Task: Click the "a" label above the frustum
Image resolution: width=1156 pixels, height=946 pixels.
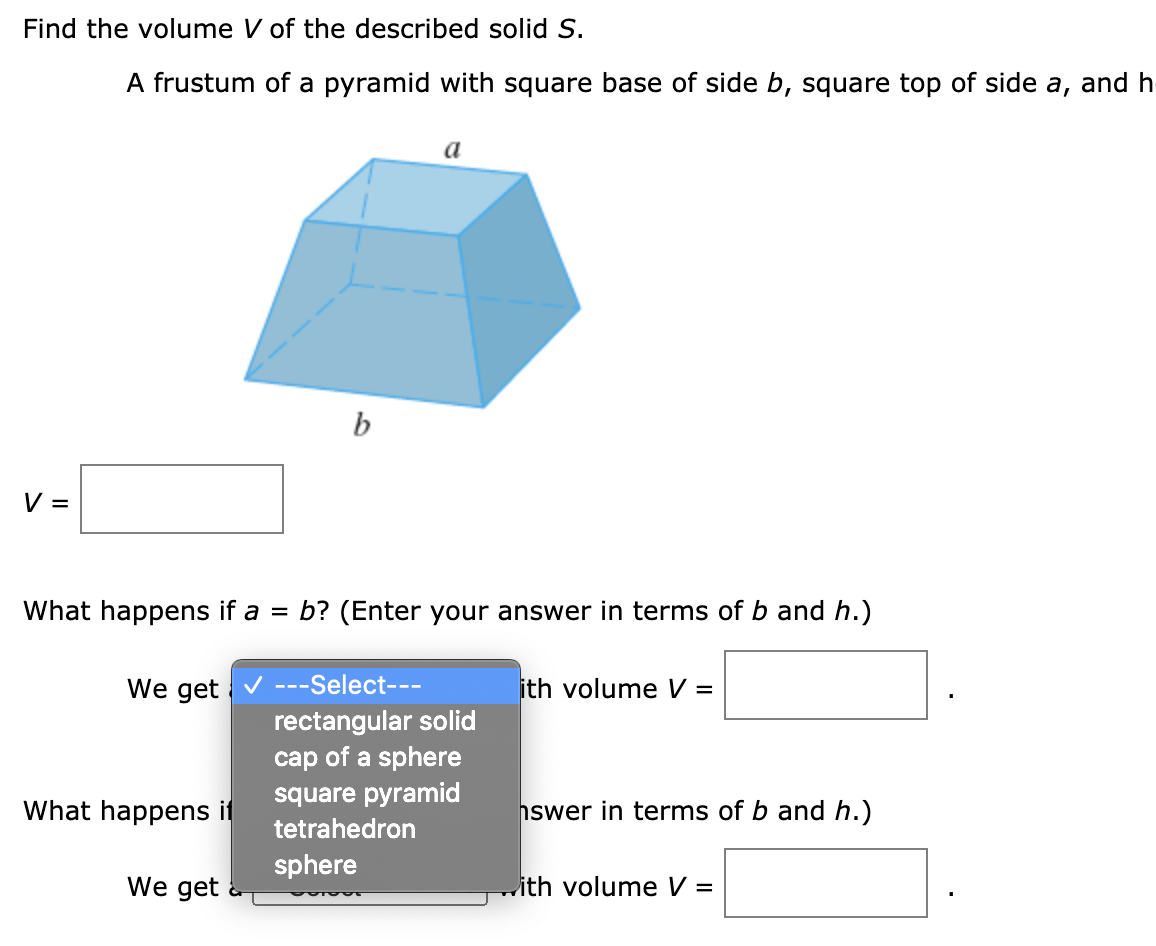Action: pyautogui.click(x=452, y=147)
